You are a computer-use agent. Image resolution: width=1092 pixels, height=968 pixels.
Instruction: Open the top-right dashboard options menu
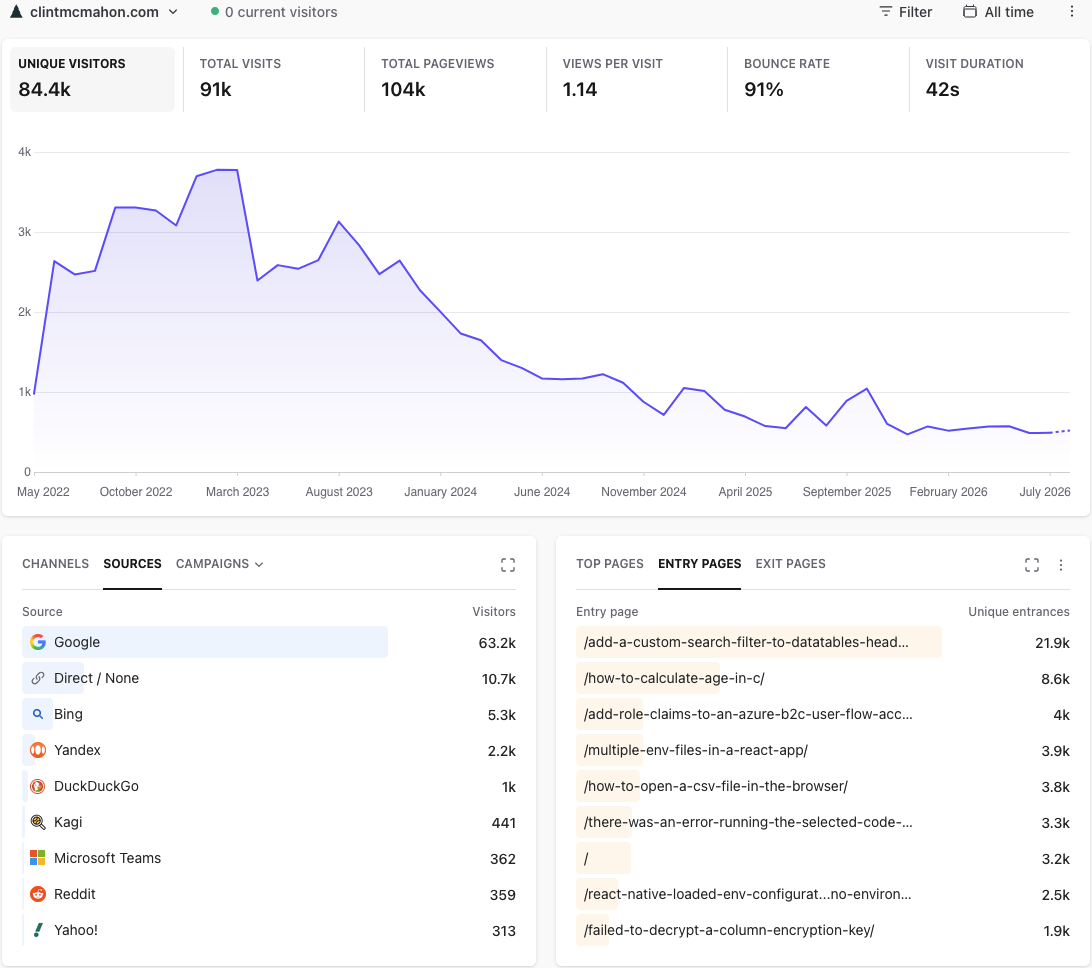1071,12
